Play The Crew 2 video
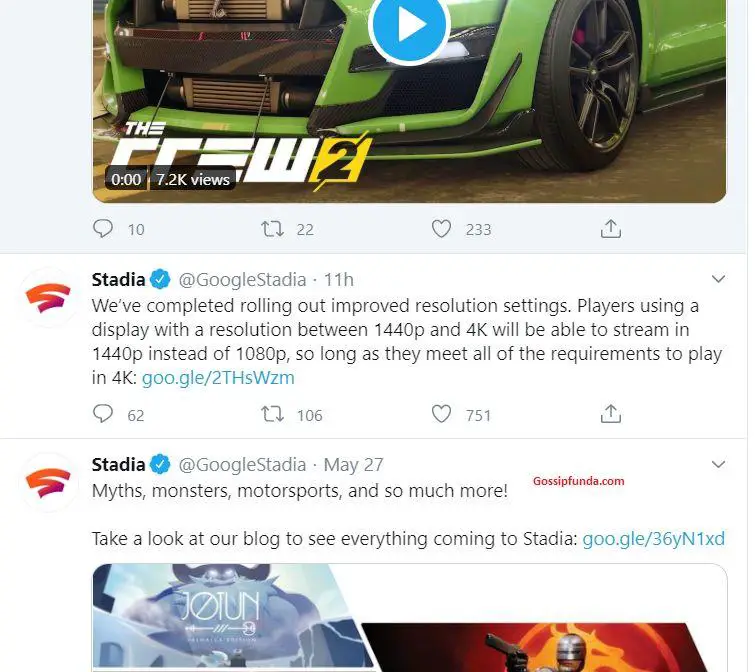Viewport: 755px width, 672px height. (409, 25)
